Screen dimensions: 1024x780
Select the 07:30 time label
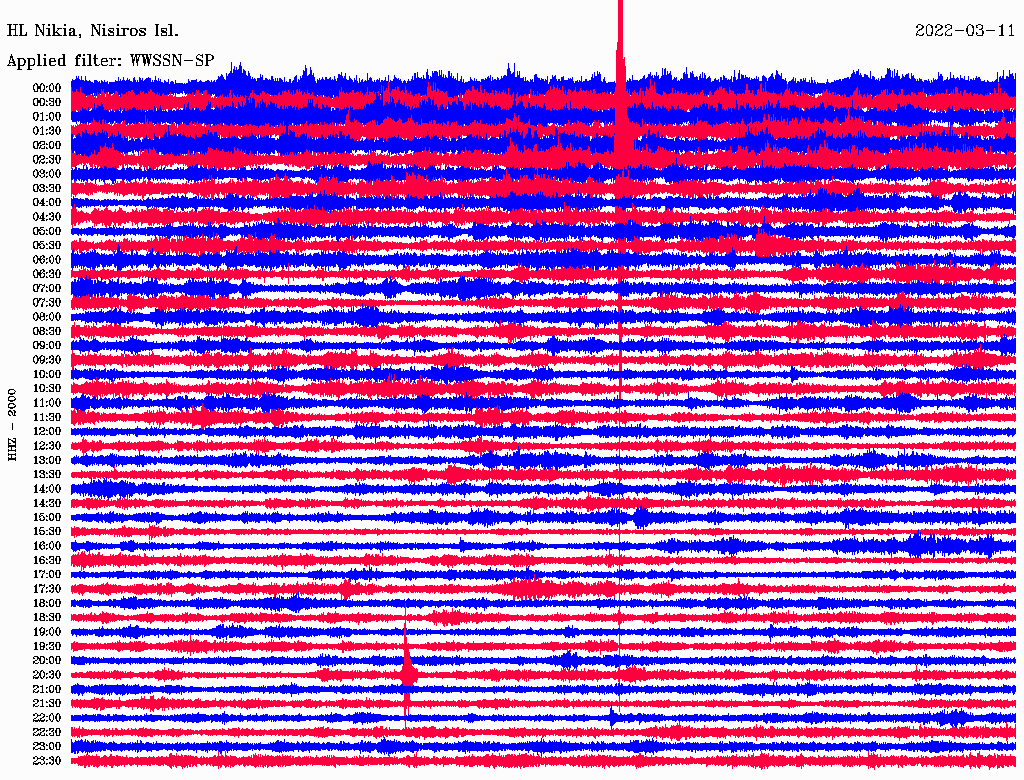47,302
